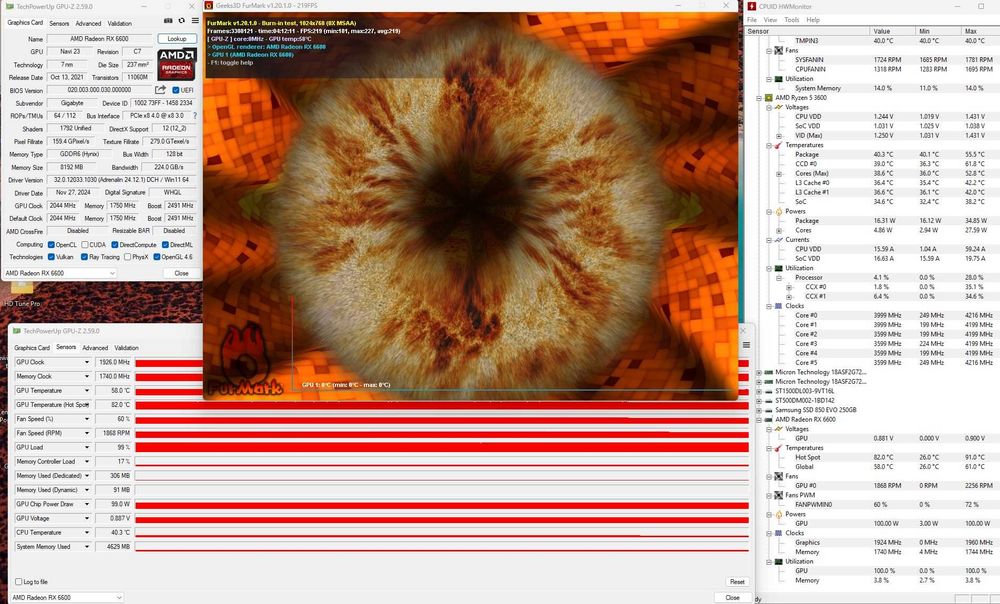Switch to the Advanced tab in the top GPU-Z window
1000x604 pixels.
tap(88, 24)
